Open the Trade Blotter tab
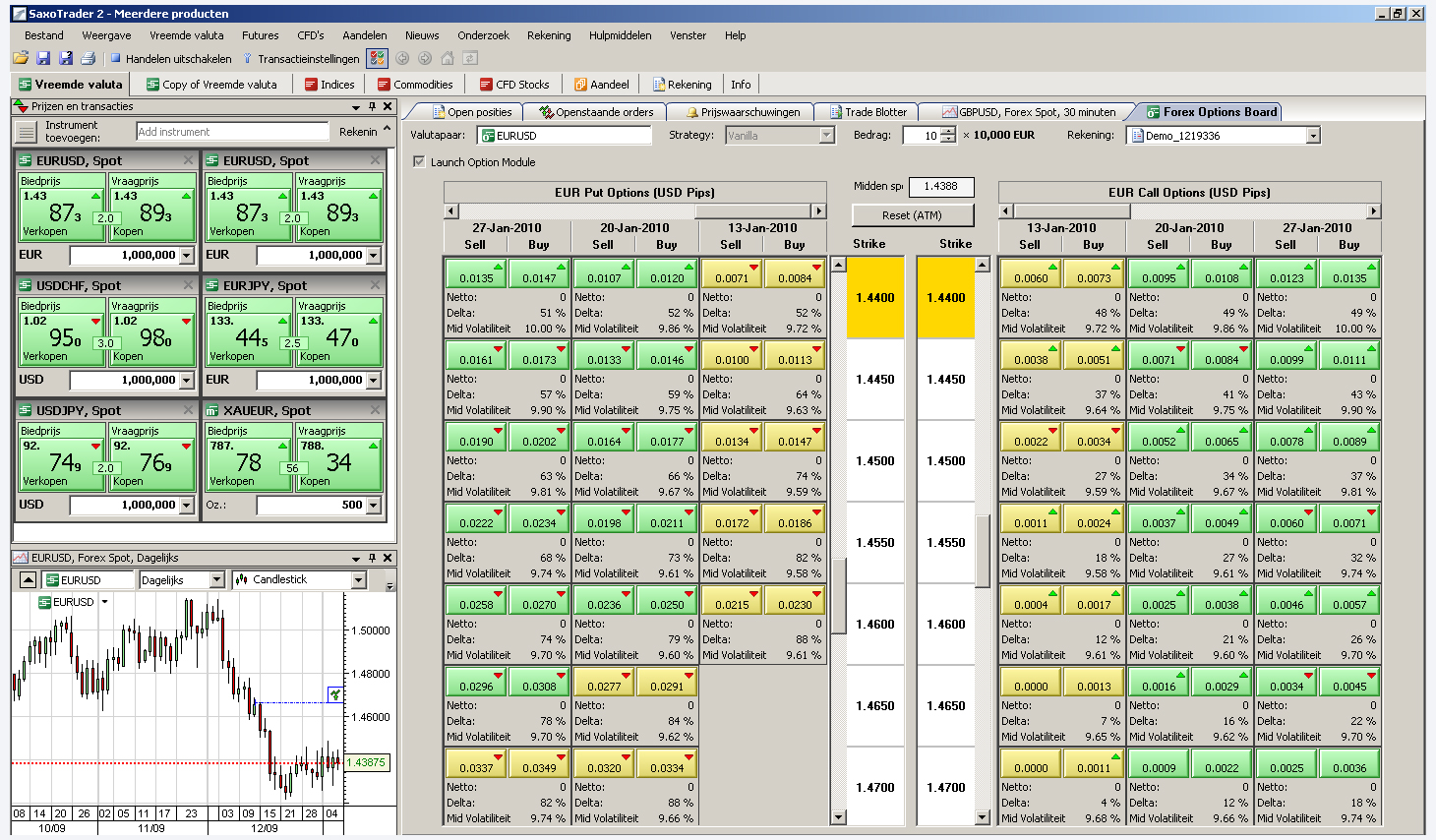The image size is (1436, 840). [868, 112]
